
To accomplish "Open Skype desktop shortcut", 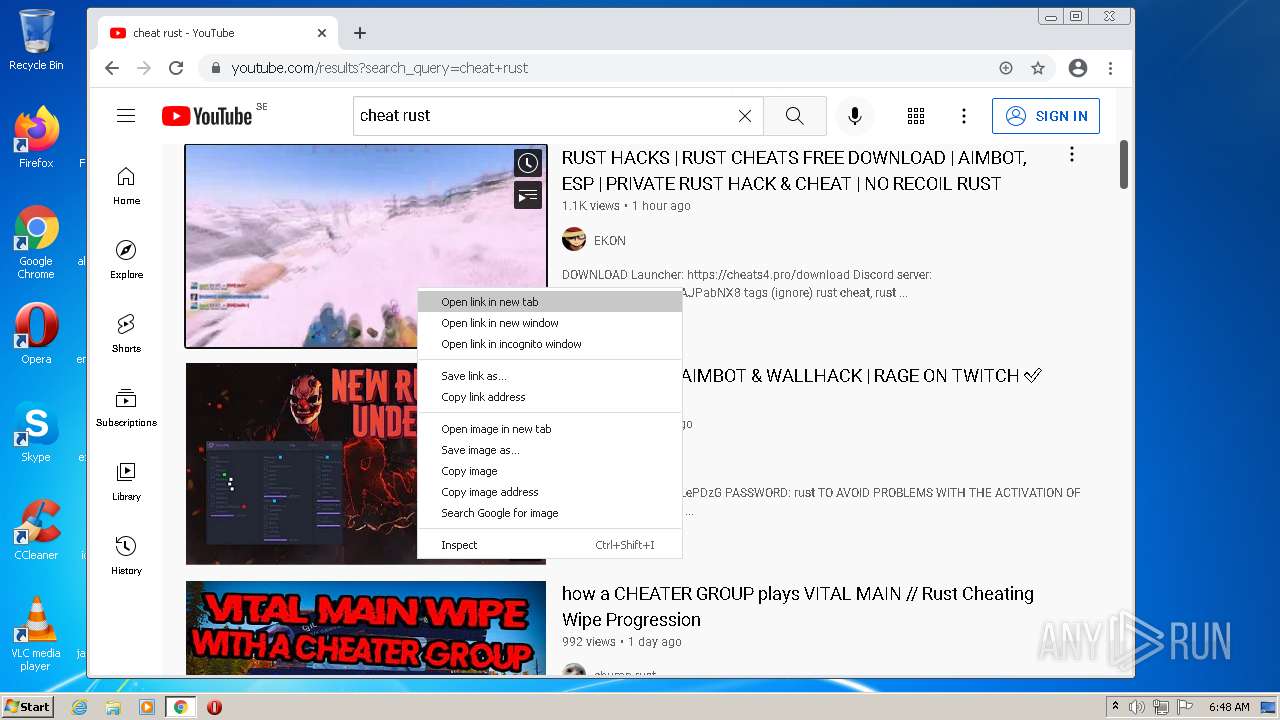I will pyautogui.click(x=36, y=432).
